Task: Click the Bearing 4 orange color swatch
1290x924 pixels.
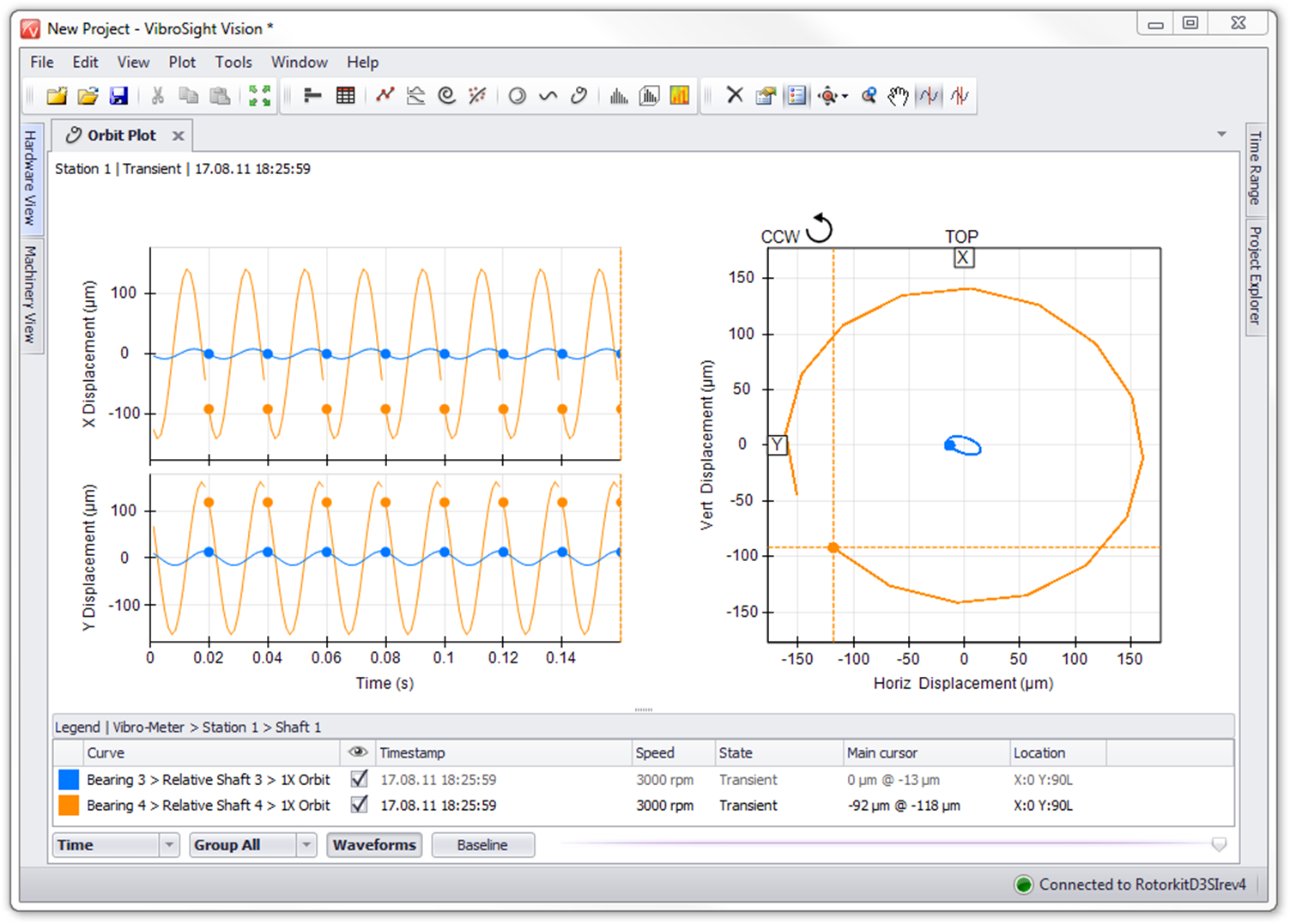Action: click(69, 805)
